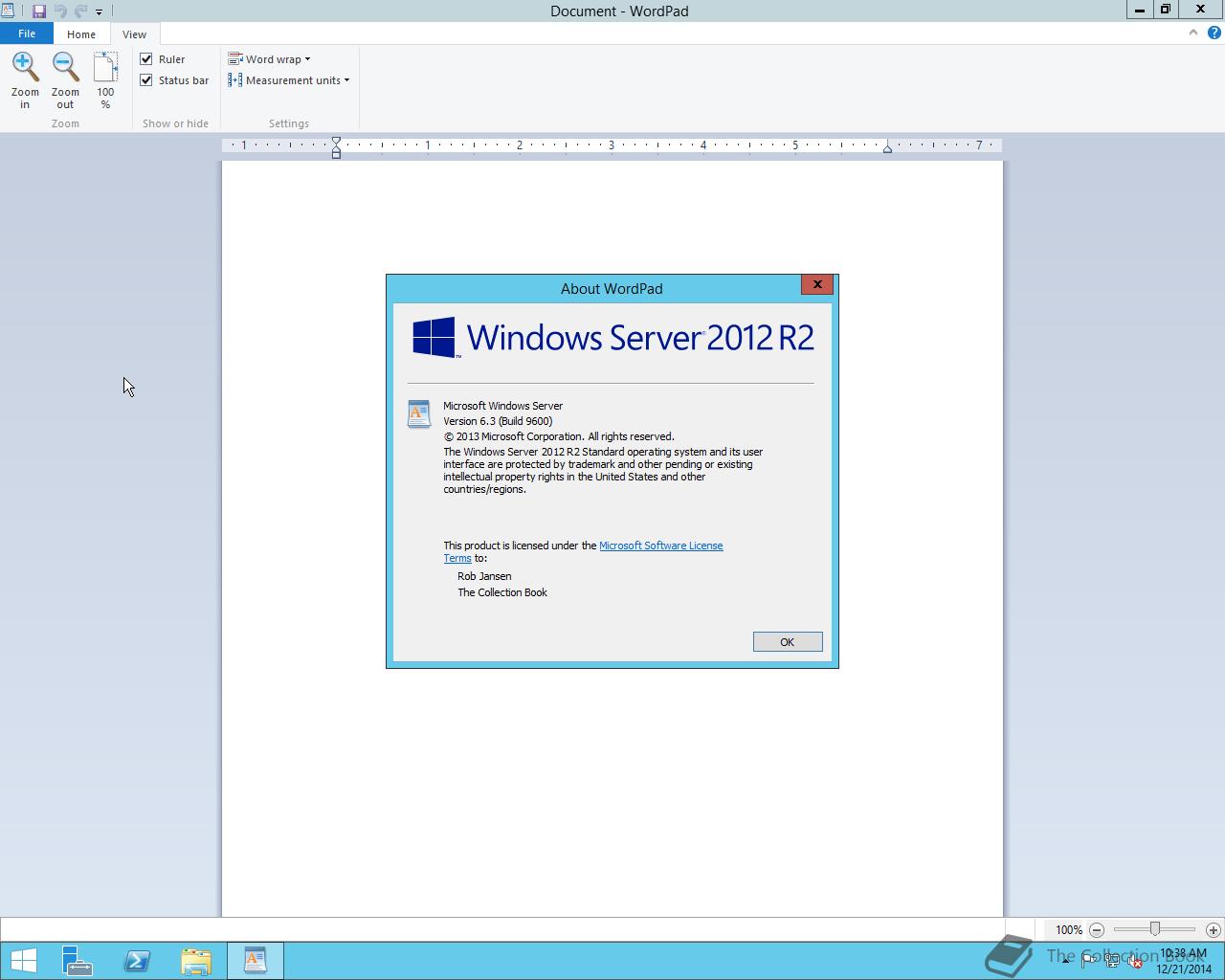Open File Explorer from the taskbar
This screenshot has width=1225, height=980.
196,961
